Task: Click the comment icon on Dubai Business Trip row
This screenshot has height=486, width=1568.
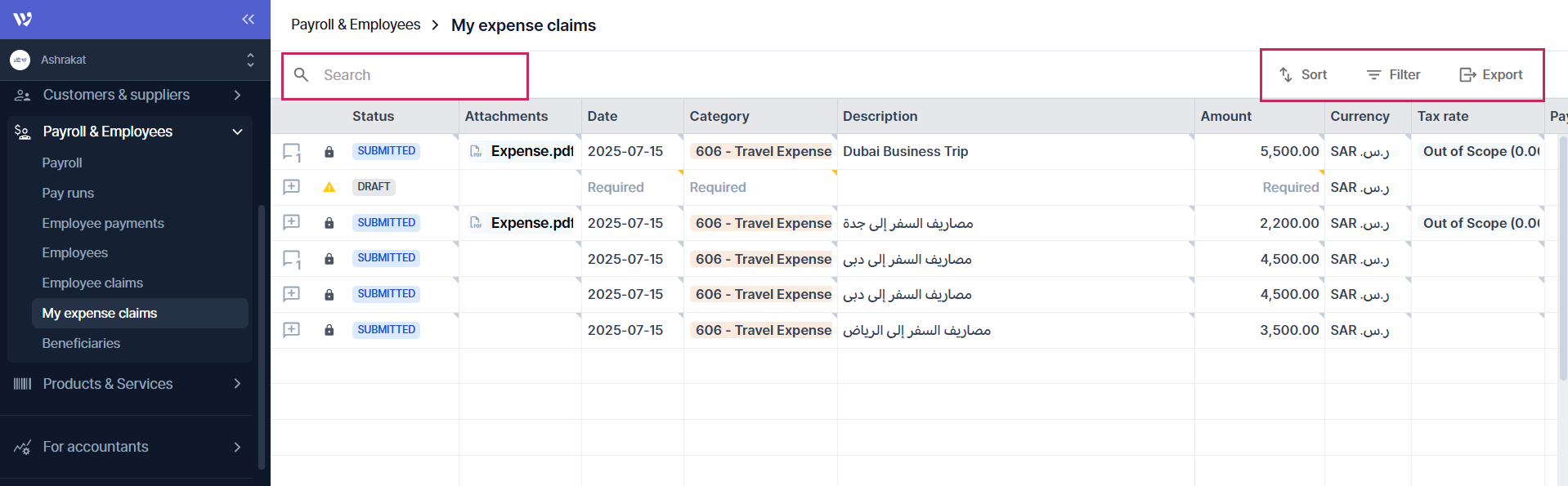Action: pyautogui.click(x=291, y=152)
